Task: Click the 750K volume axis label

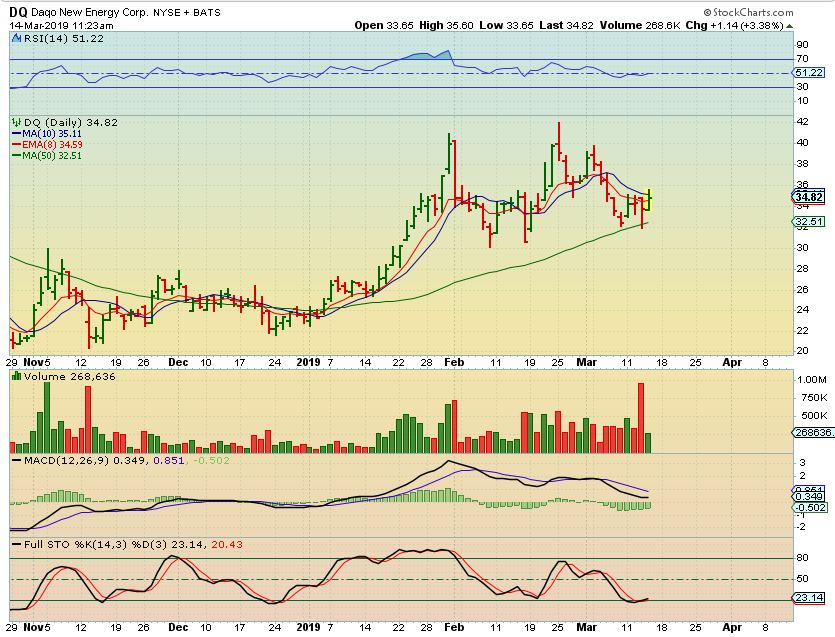Action: click(812, 398)
